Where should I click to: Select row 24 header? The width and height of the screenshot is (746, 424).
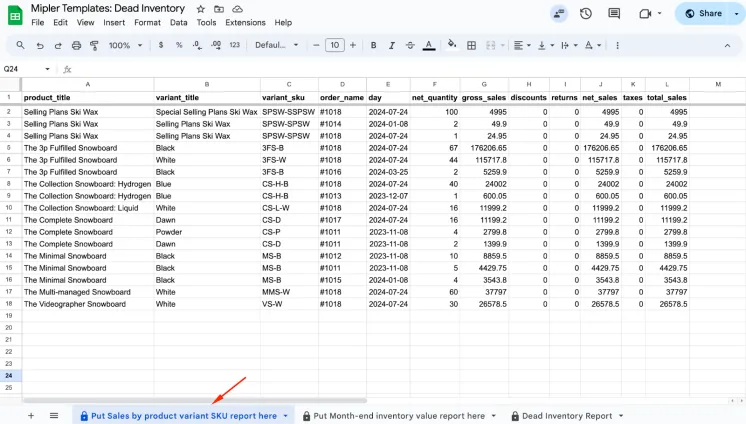(x=9, y=375)
